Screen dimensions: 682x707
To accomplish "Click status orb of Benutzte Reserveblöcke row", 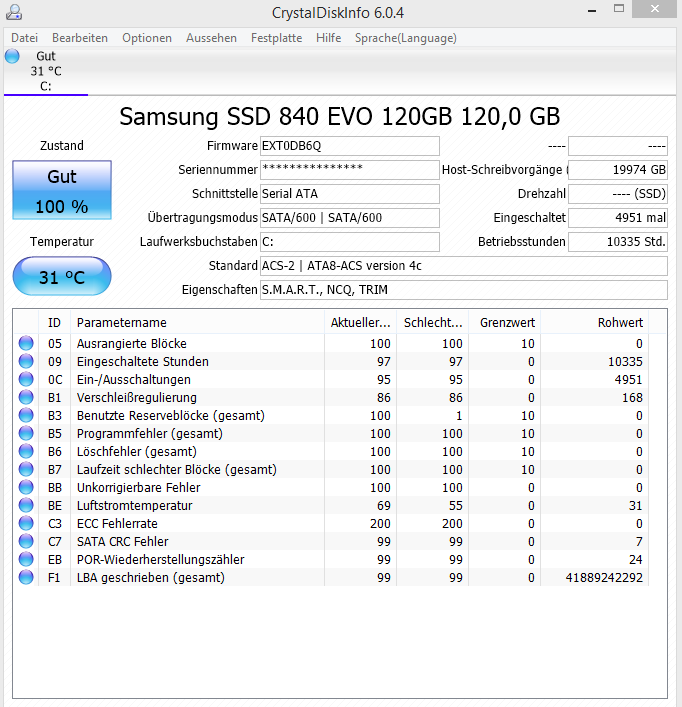I will pyautogui.click(x=26, y=415).
